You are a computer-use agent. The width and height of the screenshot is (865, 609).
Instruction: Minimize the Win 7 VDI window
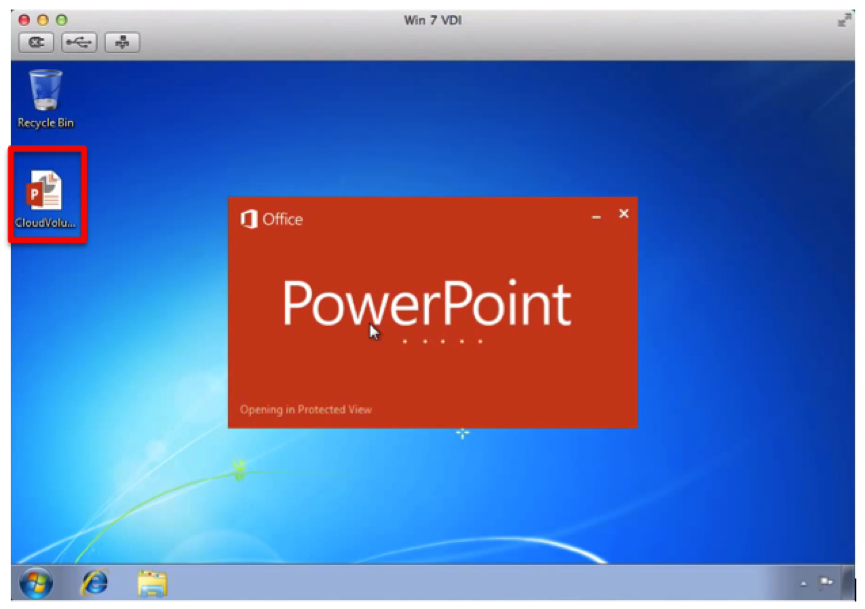click(x=42, y=20)
